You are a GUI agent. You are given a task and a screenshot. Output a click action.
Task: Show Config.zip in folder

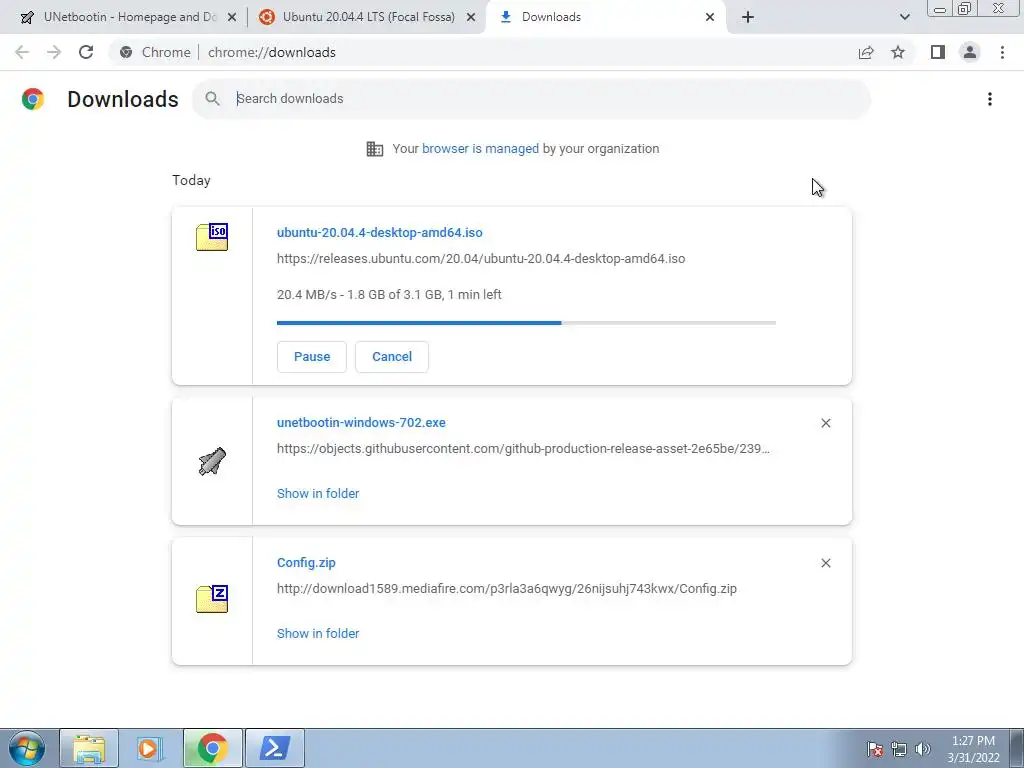click(x=318, y=633)
